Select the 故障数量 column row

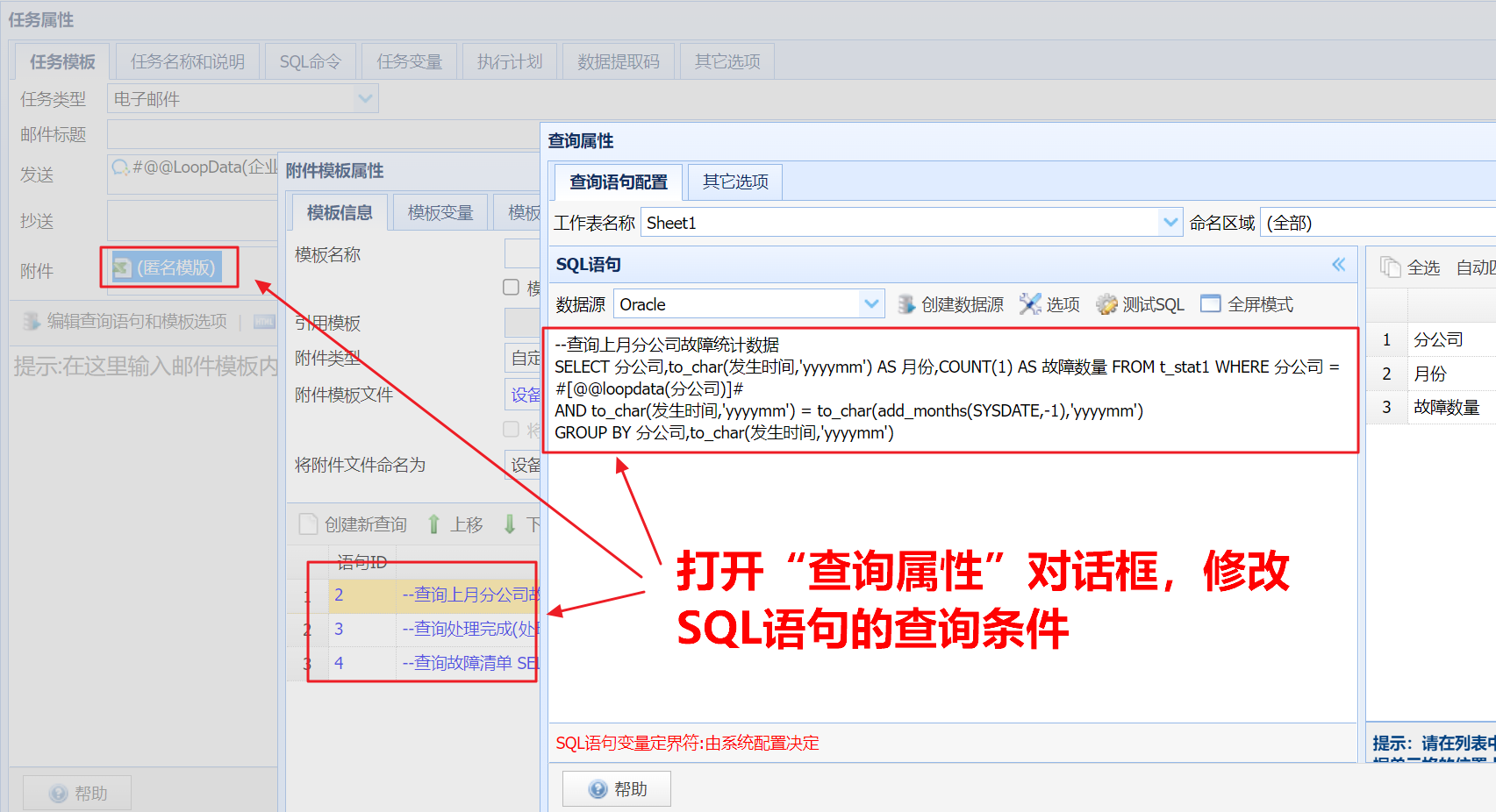pos(1431,408)
